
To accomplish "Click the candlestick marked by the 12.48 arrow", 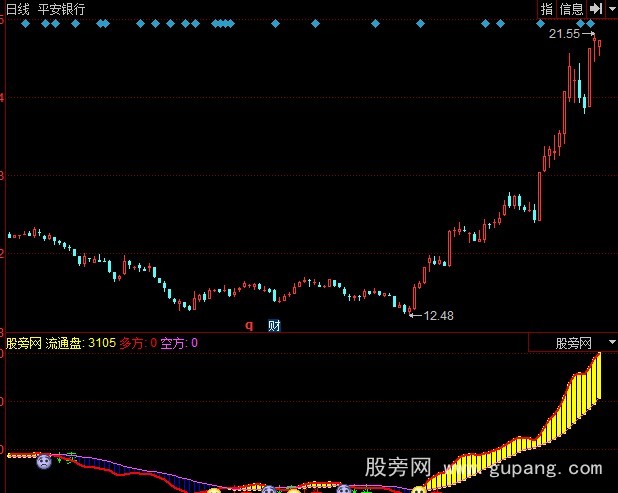I will (x=410, y=311).
